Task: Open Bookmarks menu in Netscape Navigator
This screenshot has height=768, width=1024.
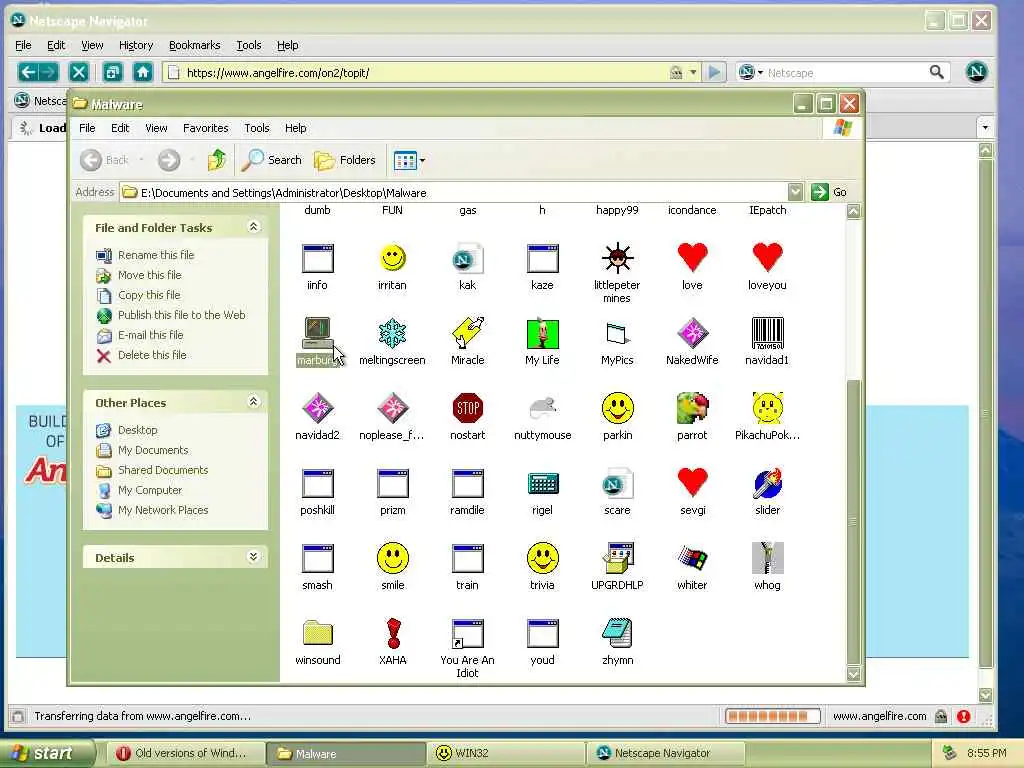Action: pos(195,45)
